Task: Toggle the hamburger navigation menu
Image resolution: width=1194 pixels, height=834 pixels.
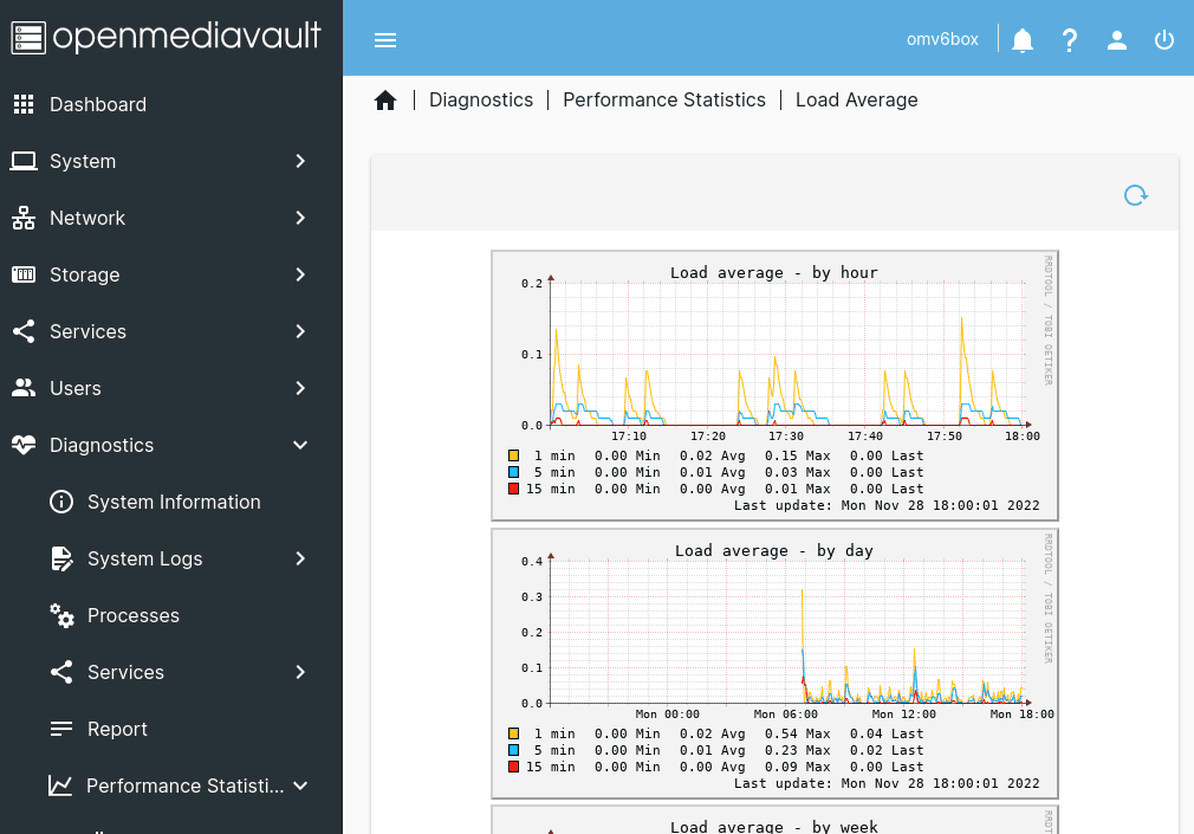Action: click(x=385, y=40)
